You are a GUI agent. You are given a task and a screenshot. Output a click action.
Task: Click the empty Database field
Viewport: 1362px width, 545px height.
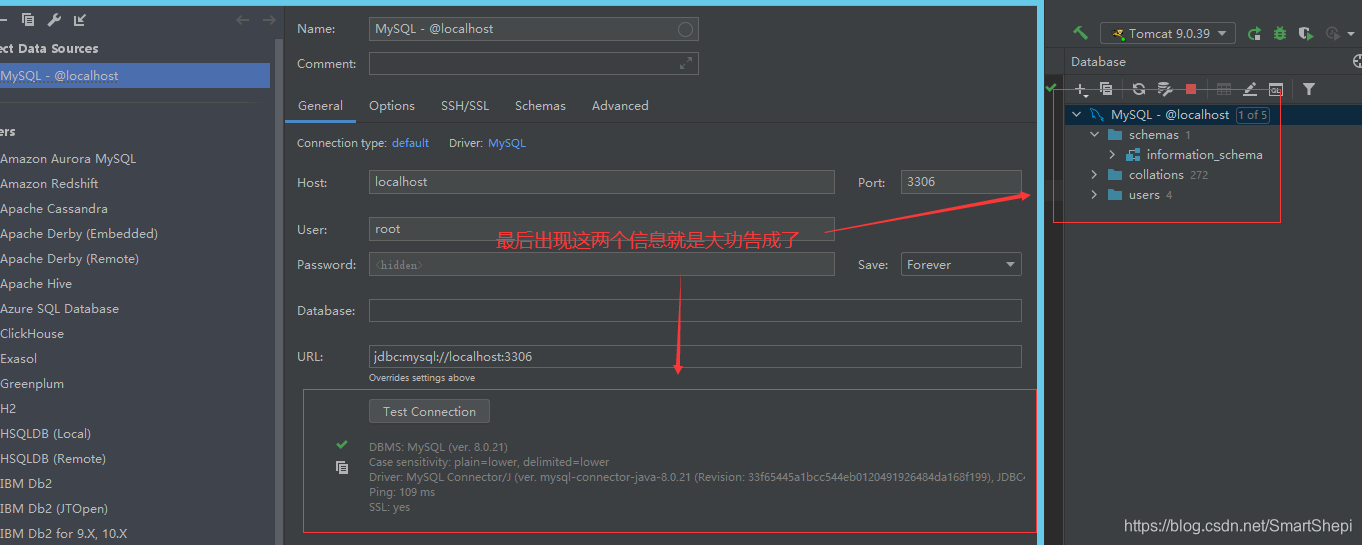695,310
